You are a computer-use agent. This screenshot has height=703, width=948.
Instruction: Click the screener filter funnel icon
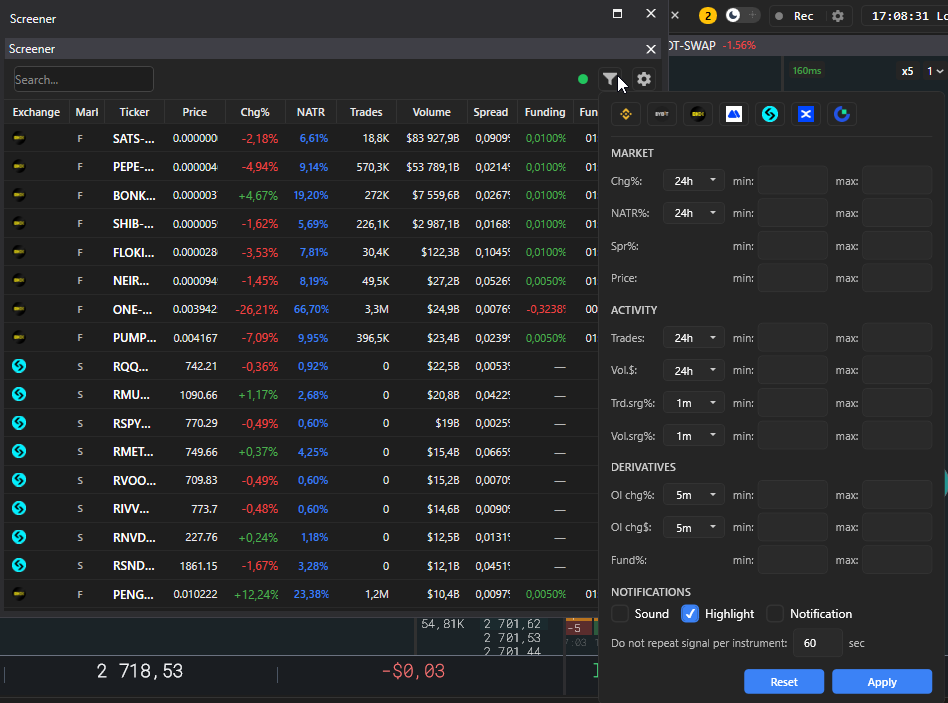coord(610,79)
